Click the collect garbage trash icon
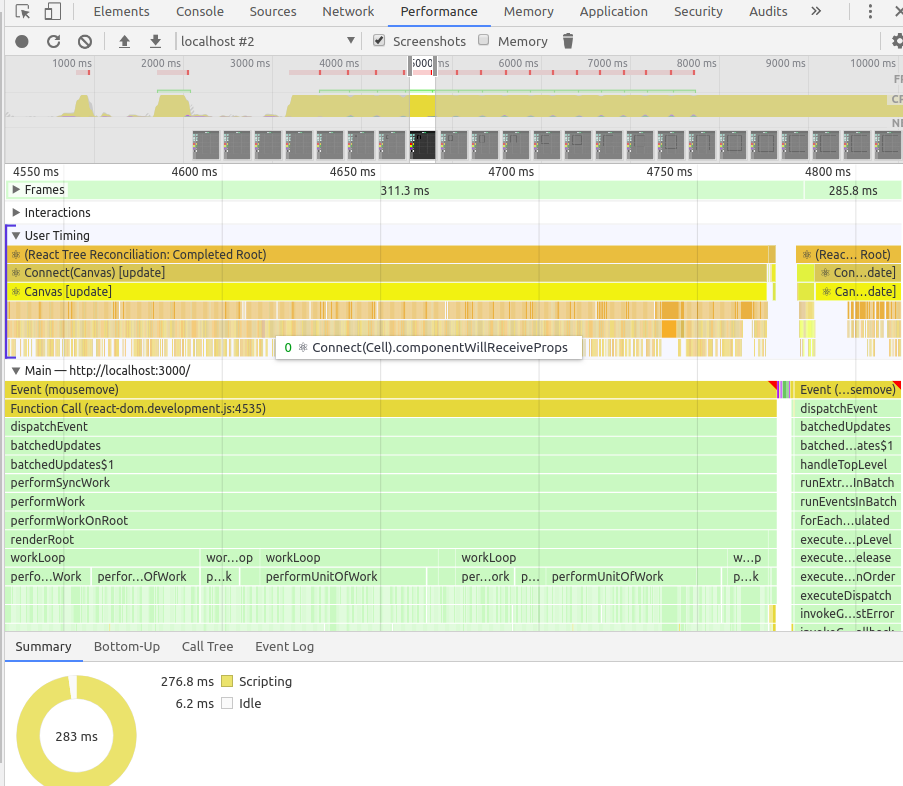 pos(568,41)
